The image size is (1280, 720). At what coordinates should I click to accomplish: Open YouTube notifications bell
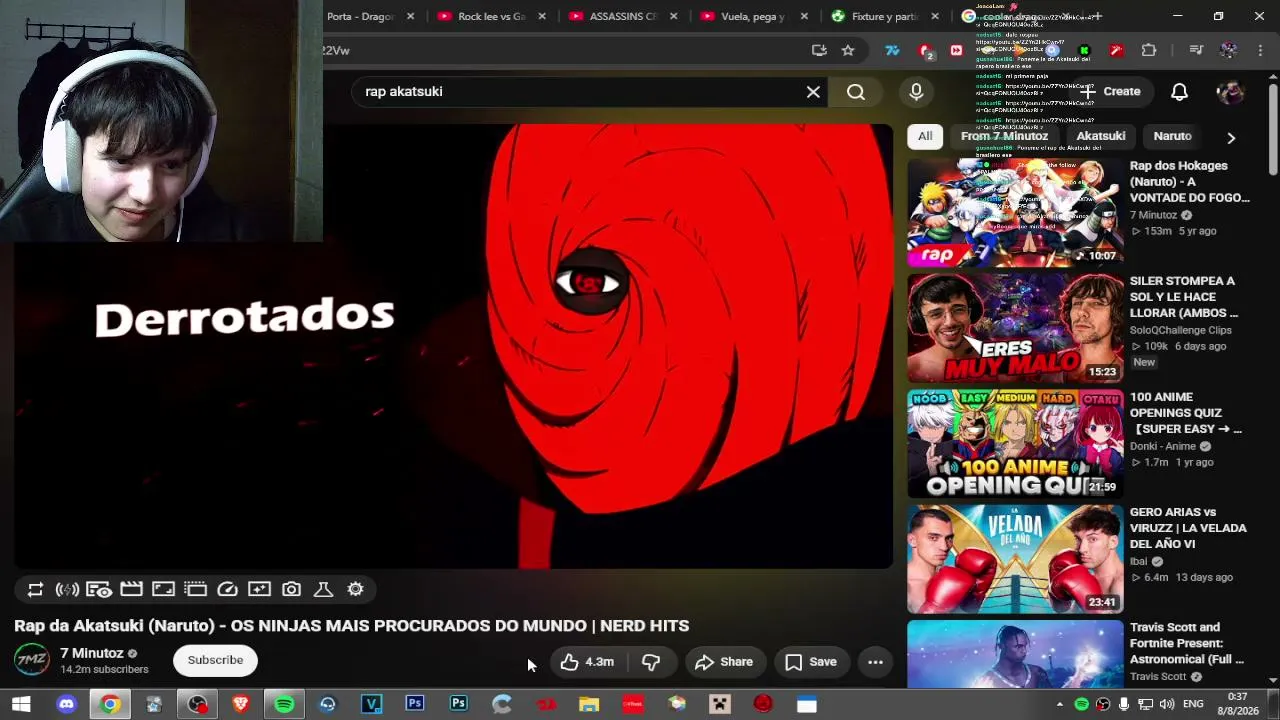pyautogui.click(x=1179, y=92)
